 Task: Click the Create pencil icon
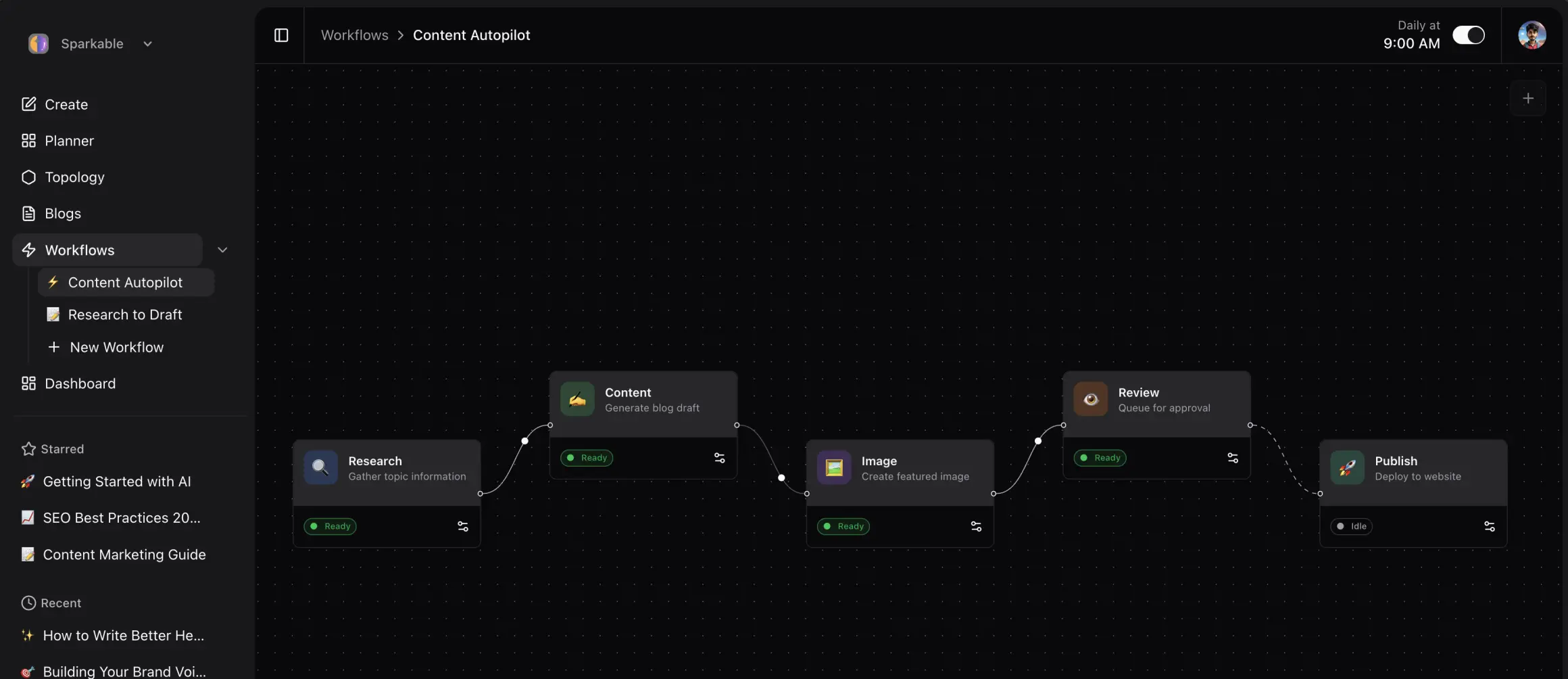(x=28, y=104)
